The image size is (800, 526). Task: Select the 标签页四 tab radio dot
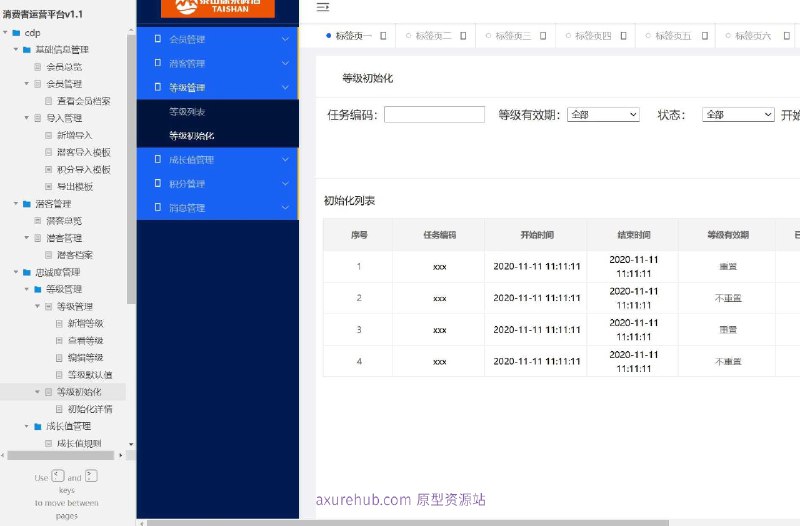click(x=568, y=36)
